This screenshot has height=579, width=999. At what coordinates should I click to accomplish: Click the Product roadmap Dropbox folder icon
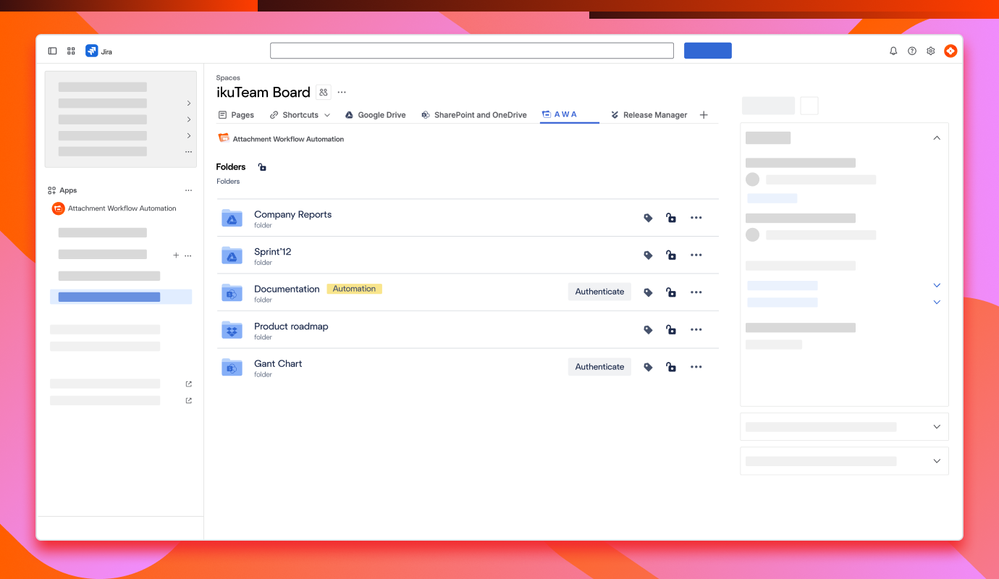tap(232, 330)
